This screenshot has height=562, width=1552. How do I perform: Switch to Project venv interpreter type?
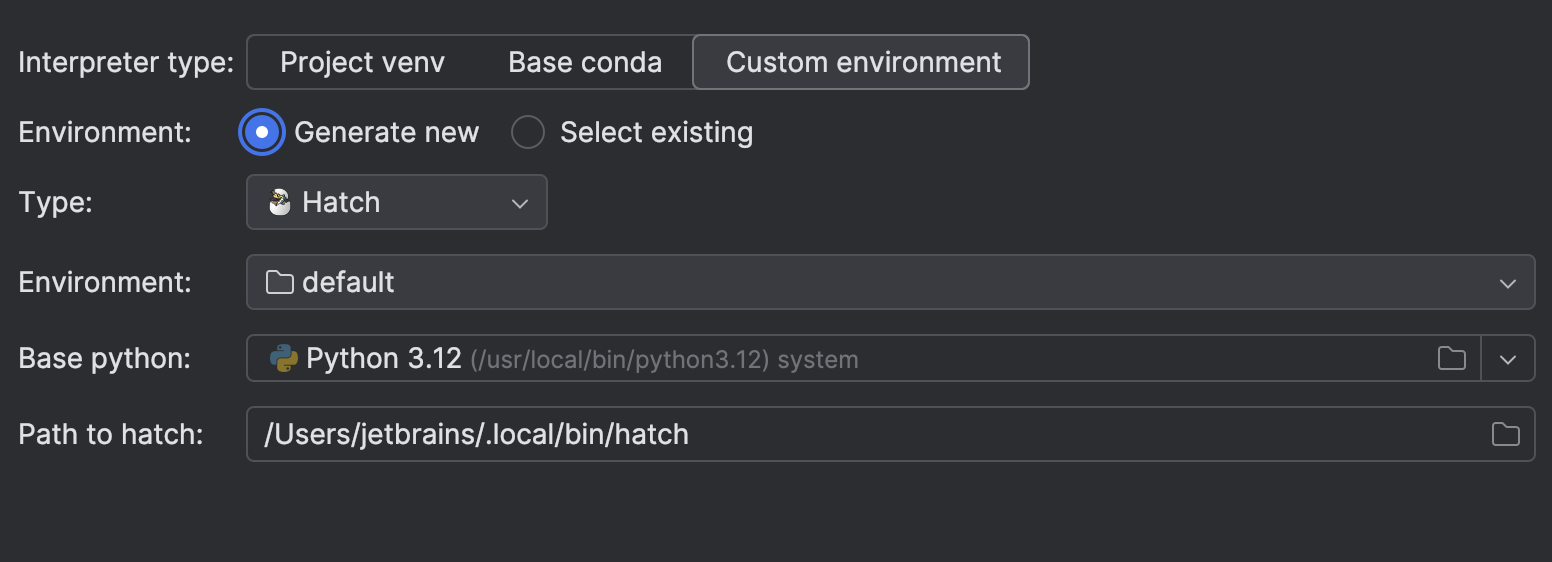pyautogui.click(x=362, y=62)
